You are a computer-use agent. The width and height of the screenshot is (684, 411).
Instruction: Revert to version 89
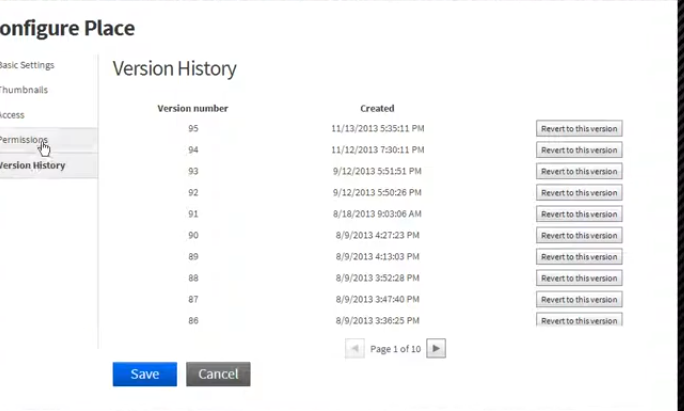(579, 256)
